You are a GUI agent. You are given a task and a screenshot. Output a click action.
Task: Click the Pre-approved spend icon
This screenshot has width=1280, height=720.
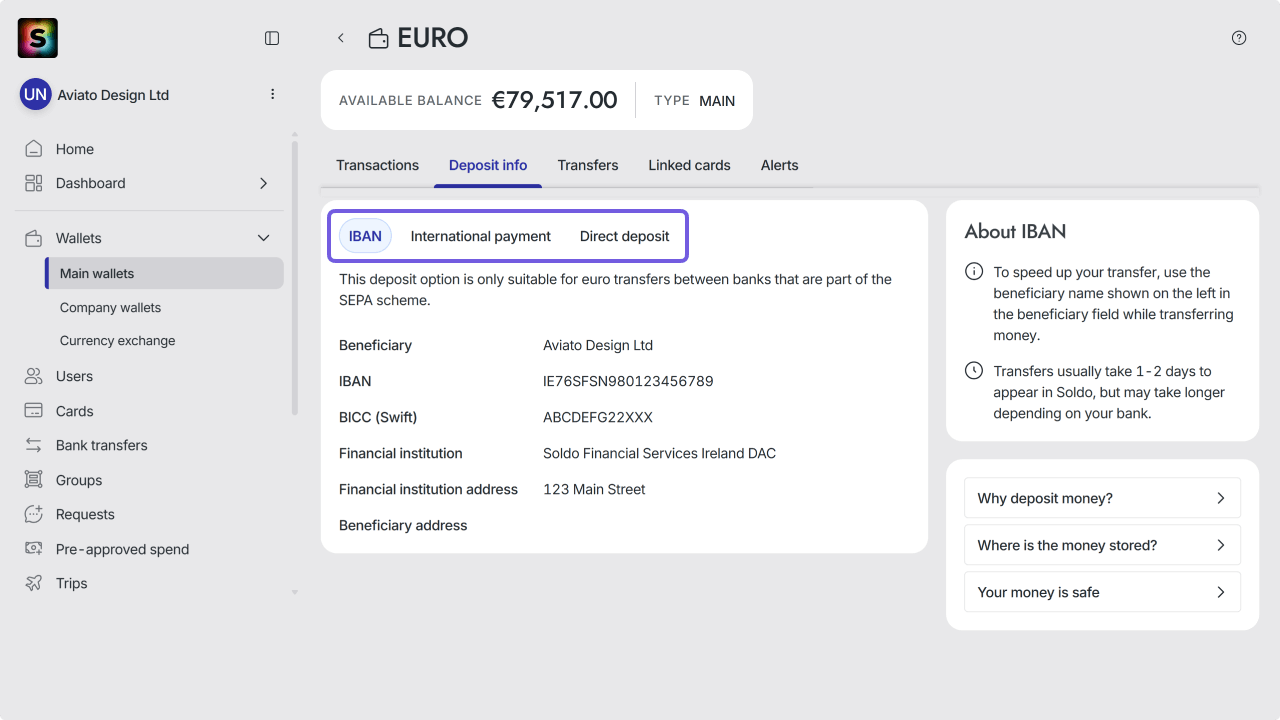34,549
